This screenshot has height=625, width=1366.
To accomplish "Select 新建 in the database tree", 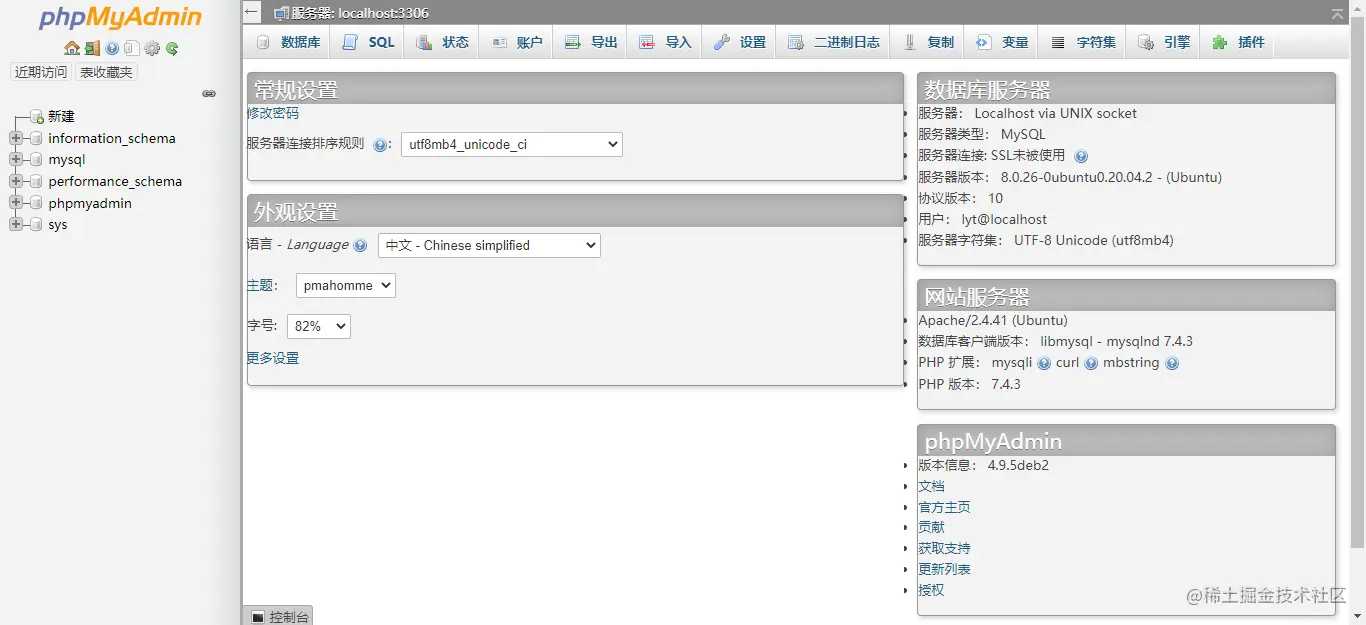I will 61,117.
